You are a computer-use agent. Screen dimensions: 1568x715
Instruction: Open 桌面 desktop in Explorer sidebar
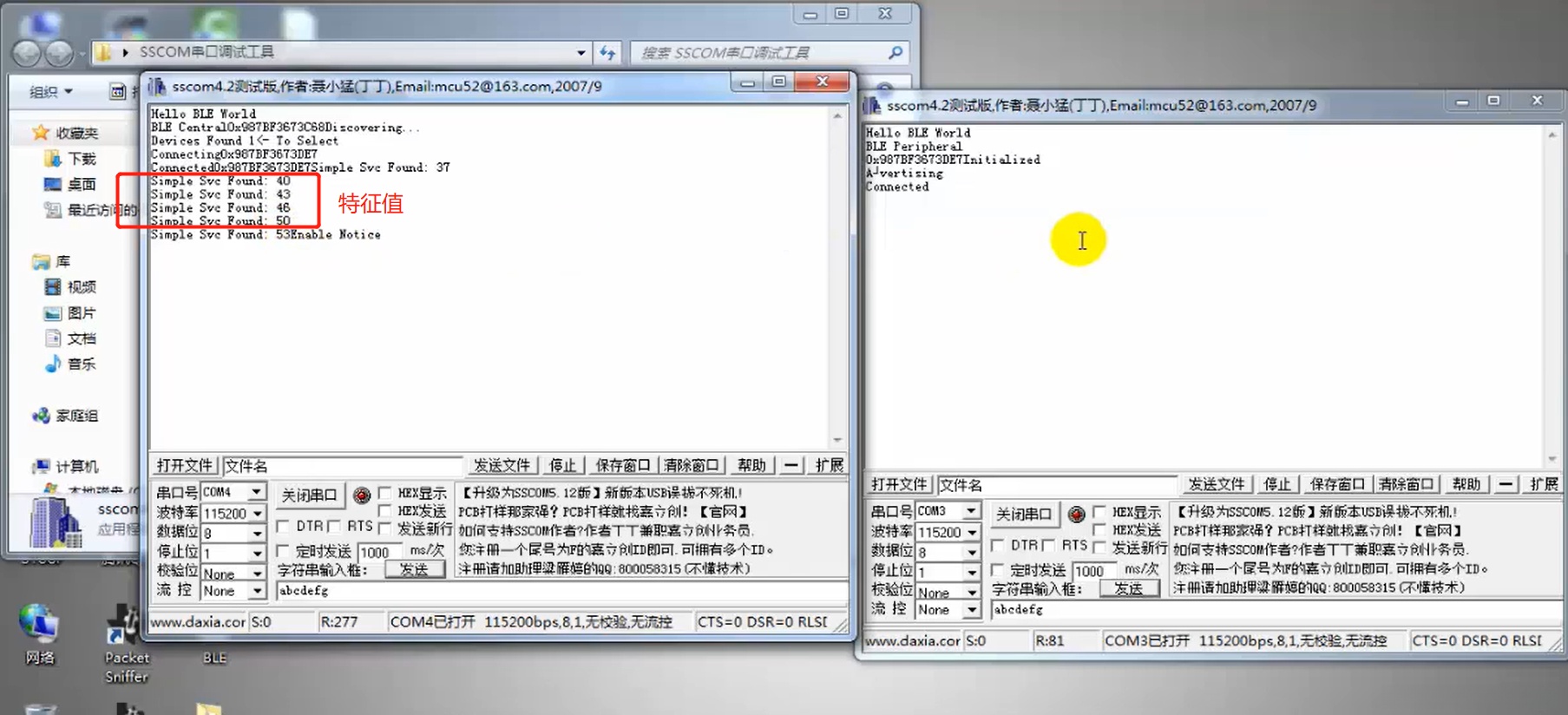pyautogui.click(x=70, y=185)
